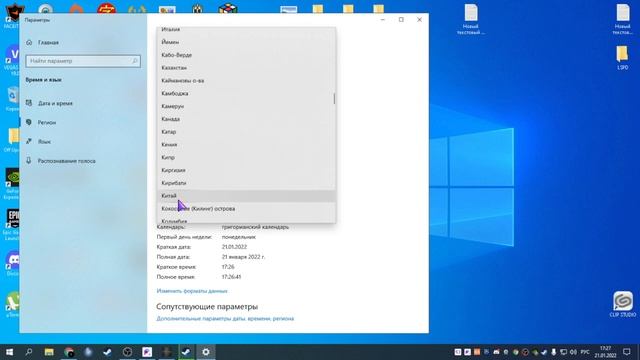The height and width of the screenshot is (360, 640).
Task: Open Дополнительные параметры даты, времени, региона link
Action: point(225,318)
